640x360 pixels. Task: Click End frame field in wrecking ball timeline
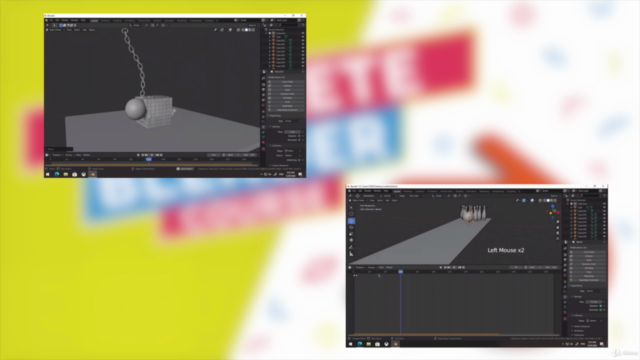coord(250,155)
